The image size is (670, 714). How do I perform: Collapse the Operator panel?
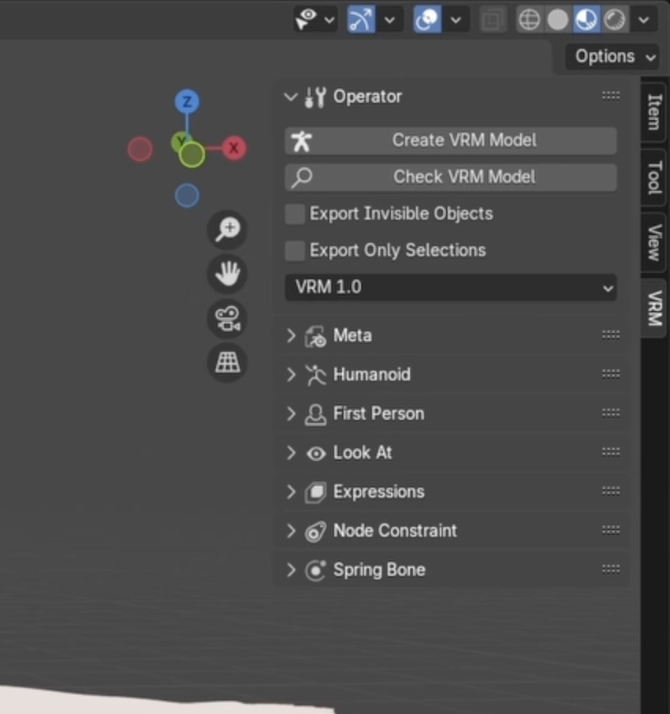[291, 97]
